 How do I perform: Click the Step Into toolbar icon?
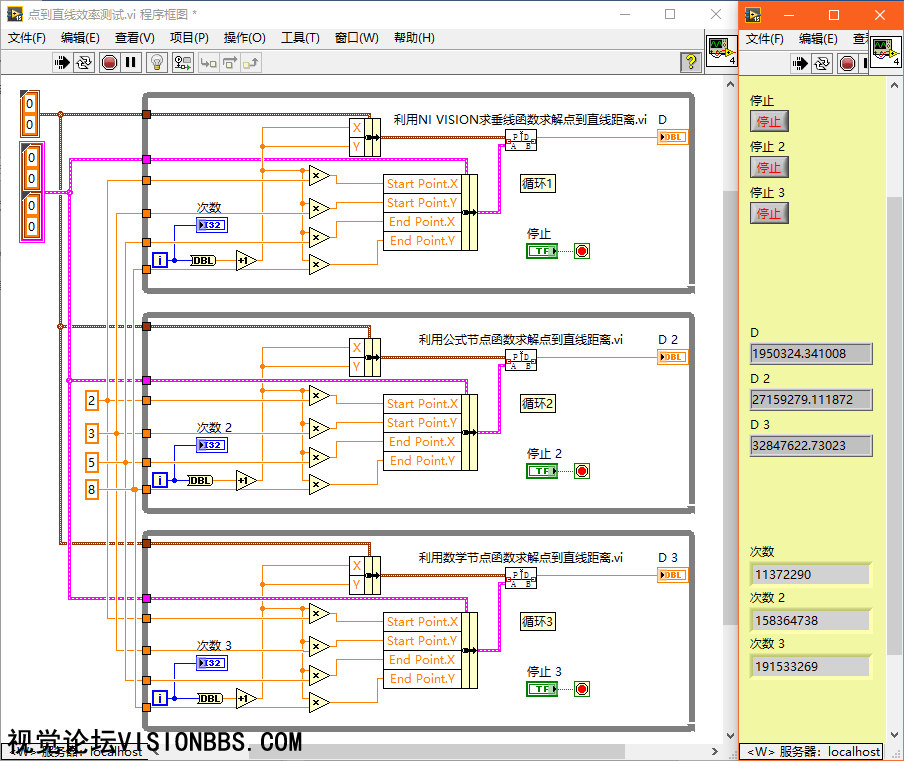(x=209, y=62)
